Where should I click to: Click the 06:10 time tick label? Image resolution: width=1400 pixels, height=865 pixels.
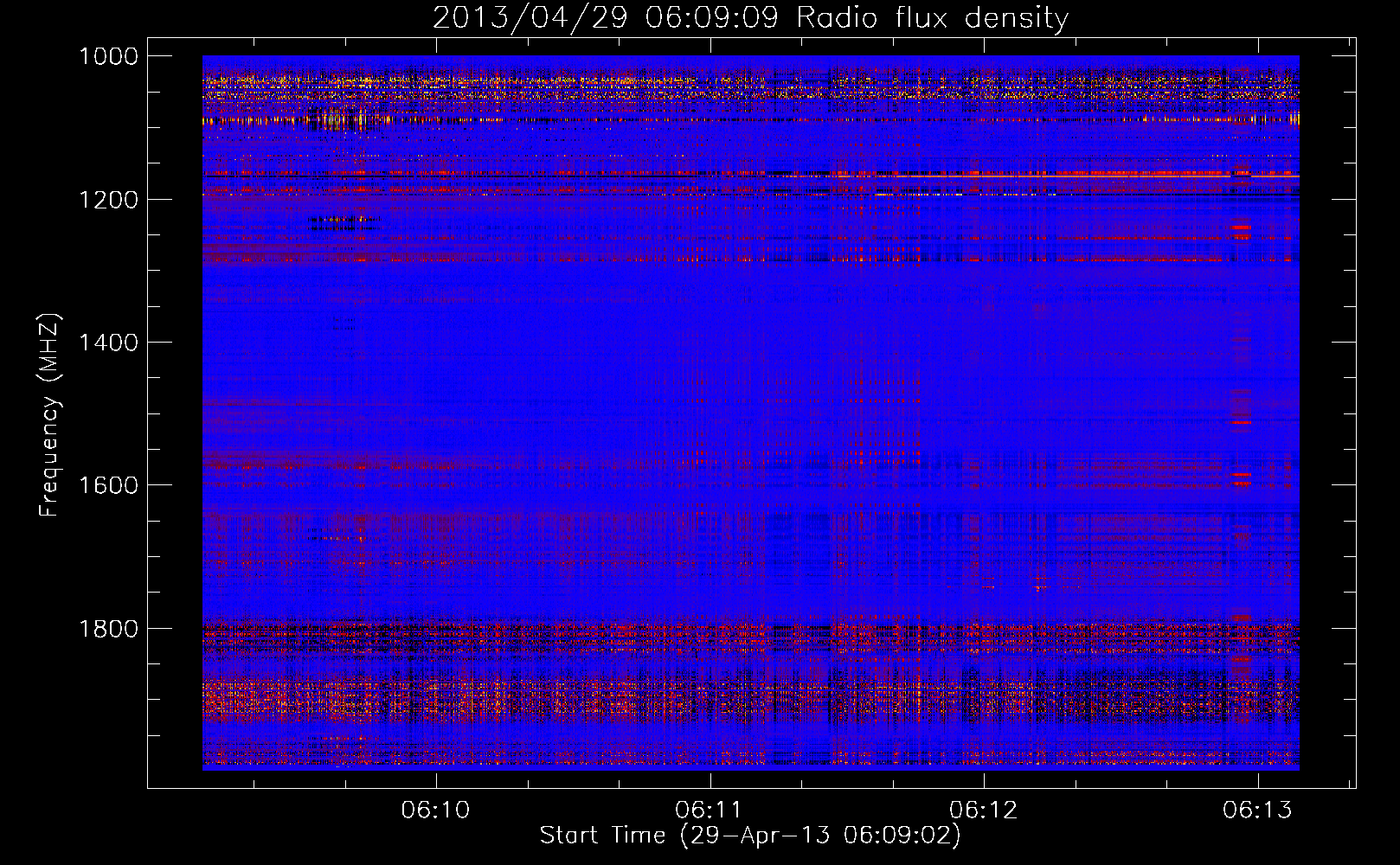pyautogui.click(x=435, y=810)
